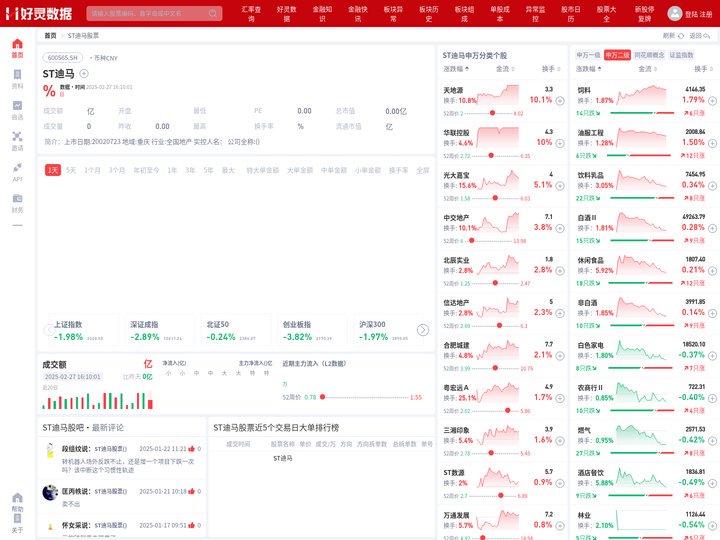Sort individual stocks by 金流
This screenshot has width=720, height=540.
[505, 69]
